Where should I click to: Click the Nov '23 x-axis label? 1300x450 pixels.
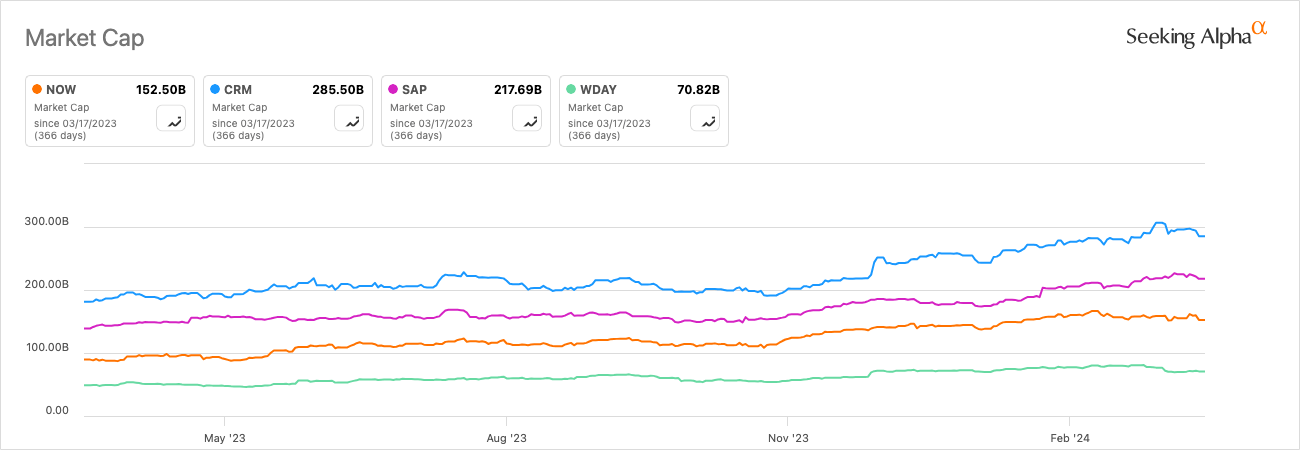[787, 437]
